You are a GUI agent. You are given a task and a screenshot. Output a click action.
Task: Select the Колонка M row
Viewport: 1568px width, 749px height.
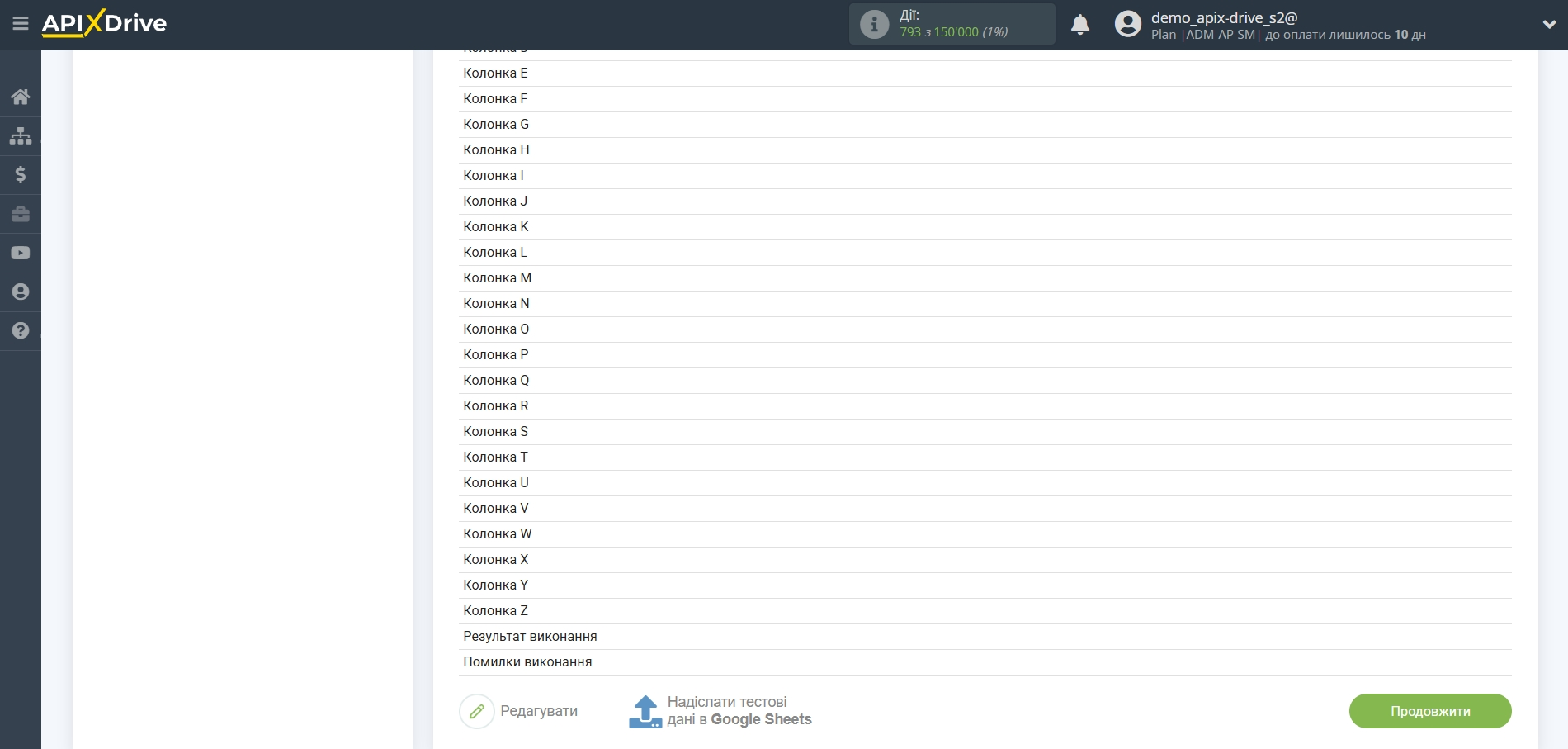(985, 278)
